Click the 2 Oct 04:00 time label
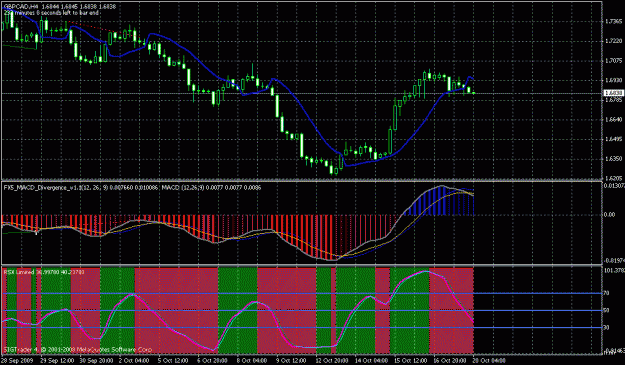 pos(134,361)
